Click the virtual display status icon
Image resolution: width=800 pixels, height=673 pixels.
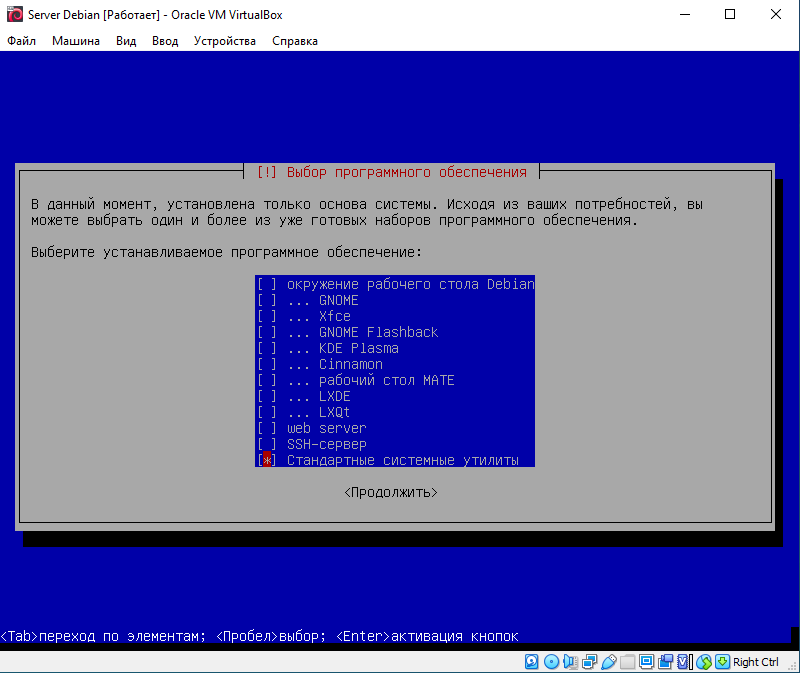tap(646, 662)
